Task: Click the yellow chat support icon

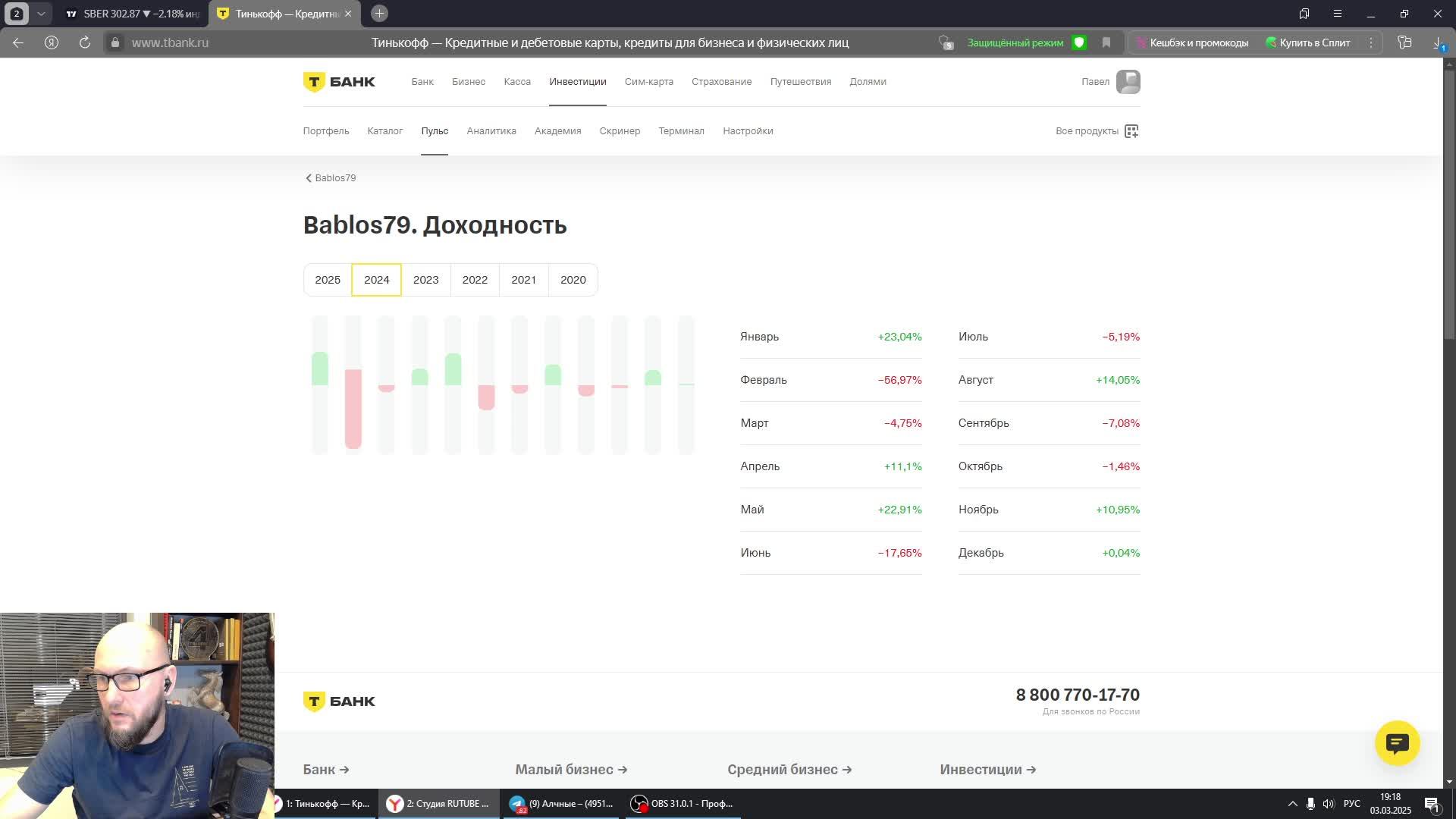Action: pos(1397,743)
